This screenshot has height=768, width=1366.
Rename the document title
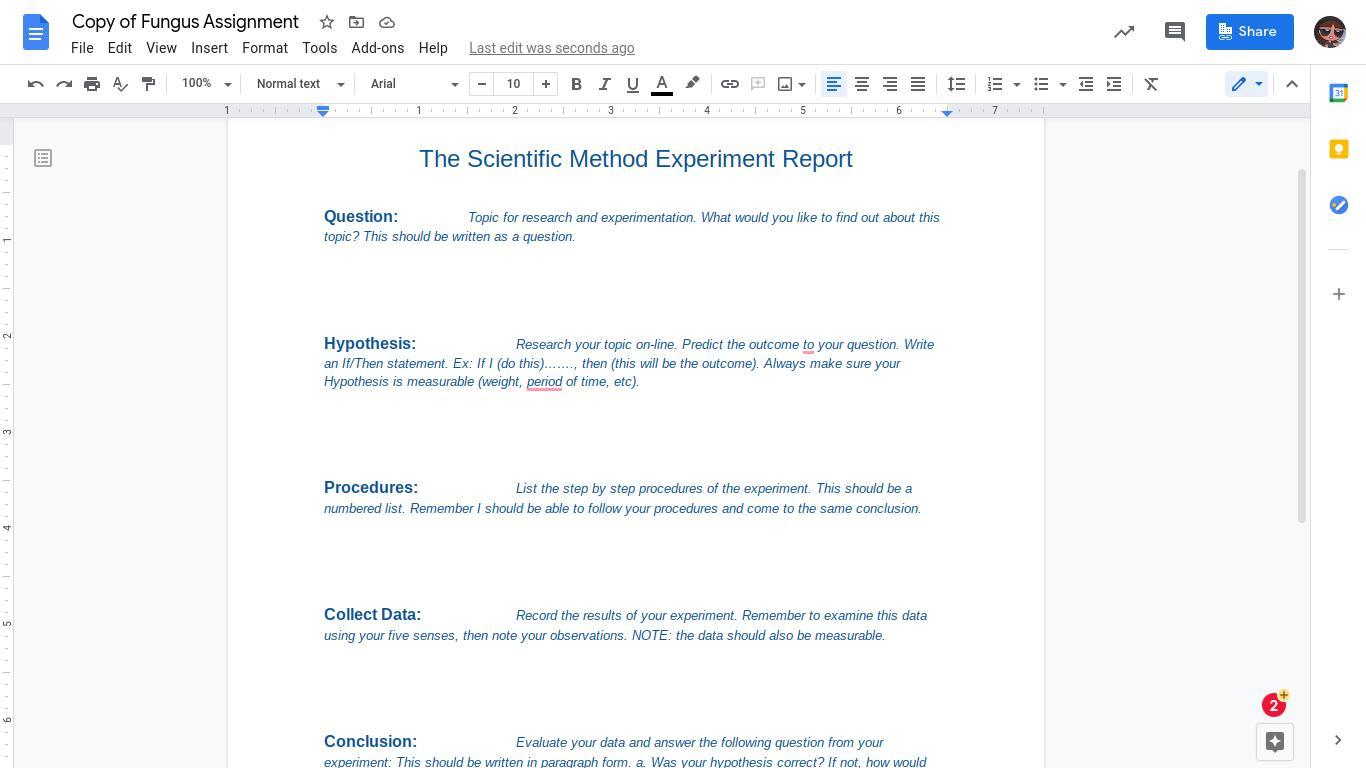(x=186, y=22)
